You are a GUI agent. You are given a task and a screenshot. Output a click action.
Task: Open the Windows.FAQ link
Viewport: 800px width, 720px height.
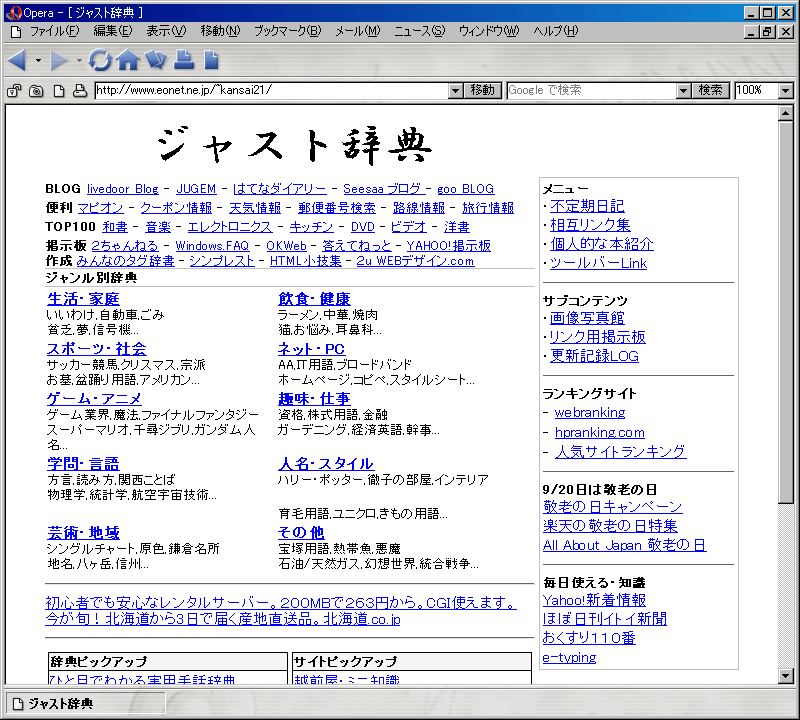[212, 245]
